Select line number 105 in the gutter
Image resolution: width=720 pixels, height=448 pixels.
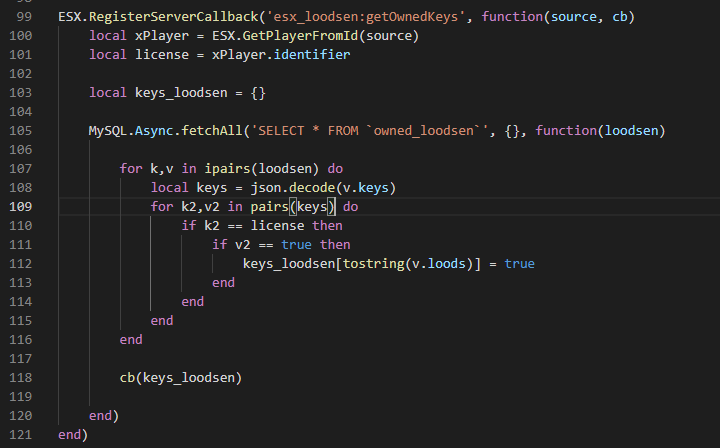(x=21, y=131)
